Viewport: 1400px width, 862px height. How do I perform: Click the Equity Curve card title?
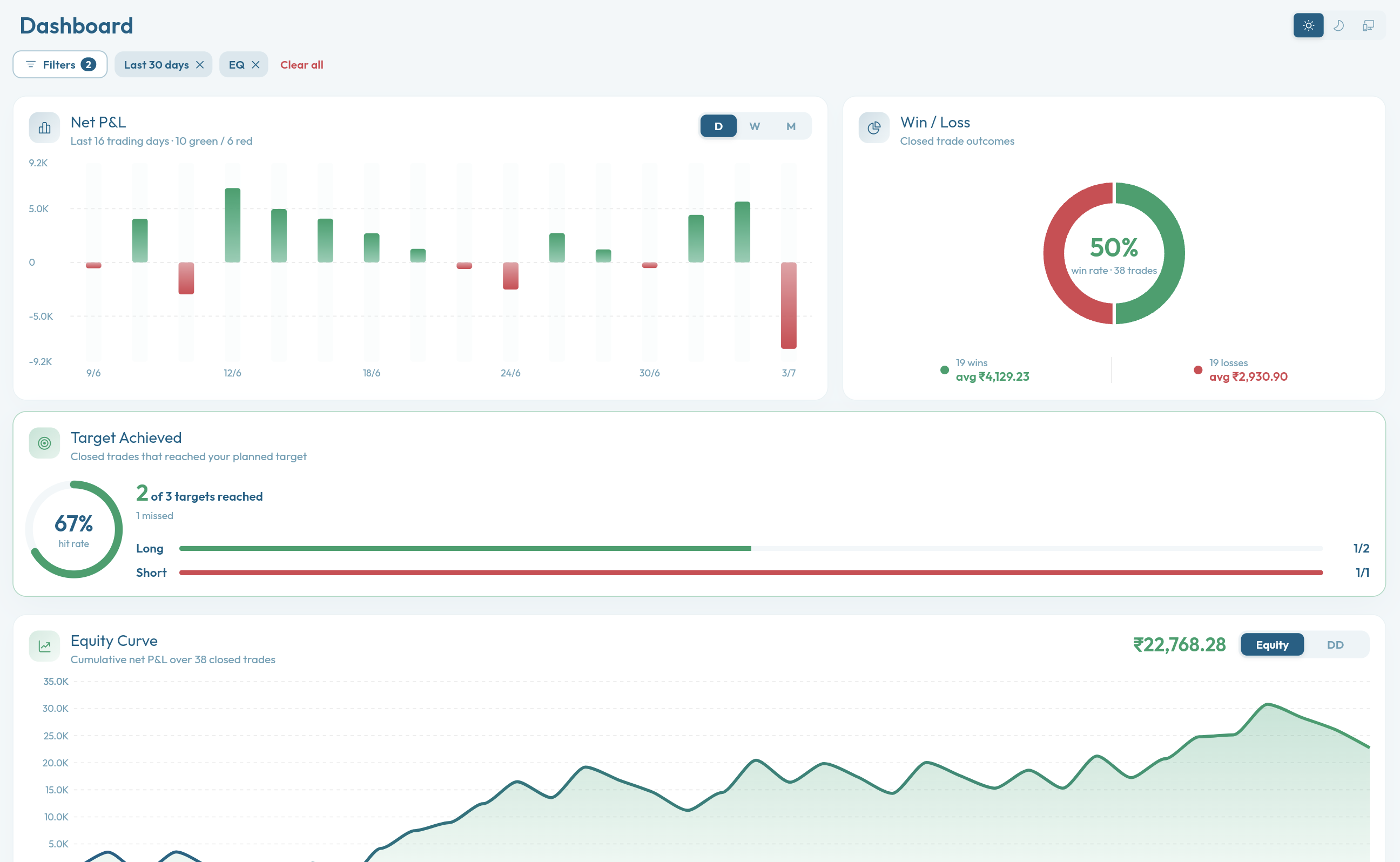click(114, 641)
